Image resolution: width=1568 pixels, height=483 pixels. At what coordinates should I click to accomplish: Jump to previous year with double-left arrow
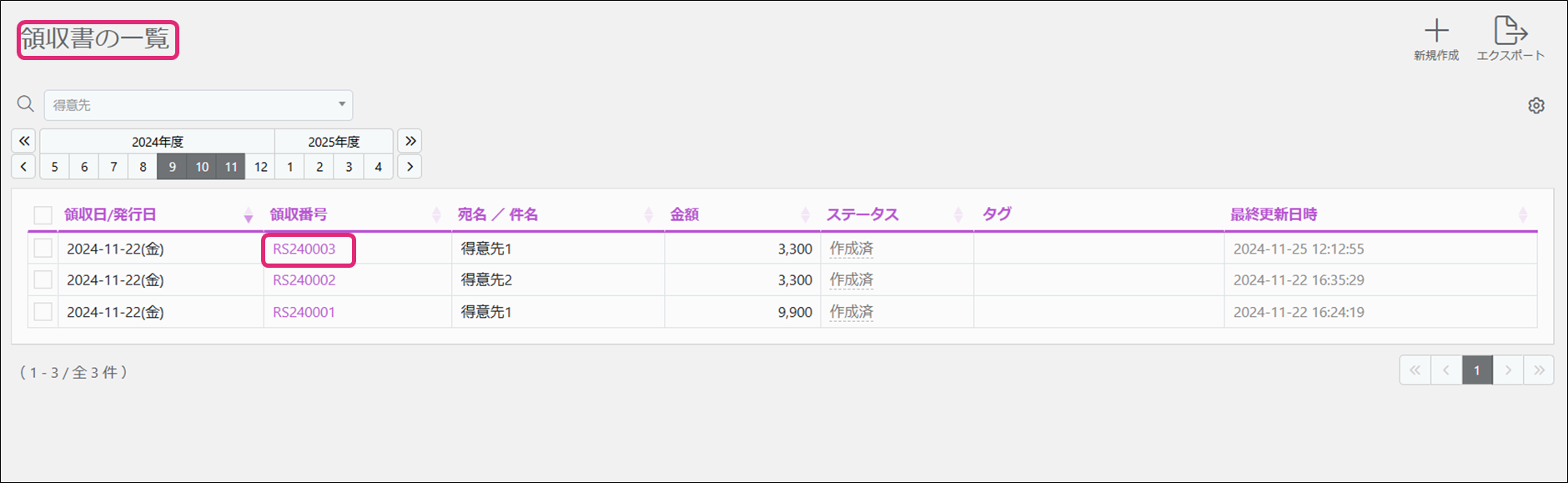[24, 141]
